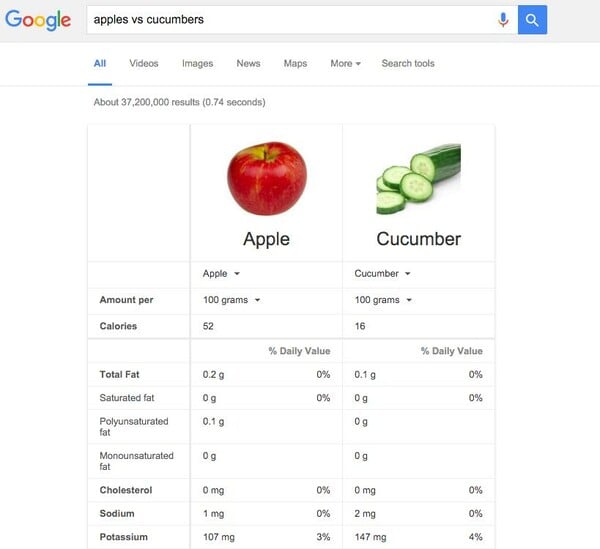Screen dimensions: 600x549
Task: Click the Apple heading title
Action: click(267, 239)
